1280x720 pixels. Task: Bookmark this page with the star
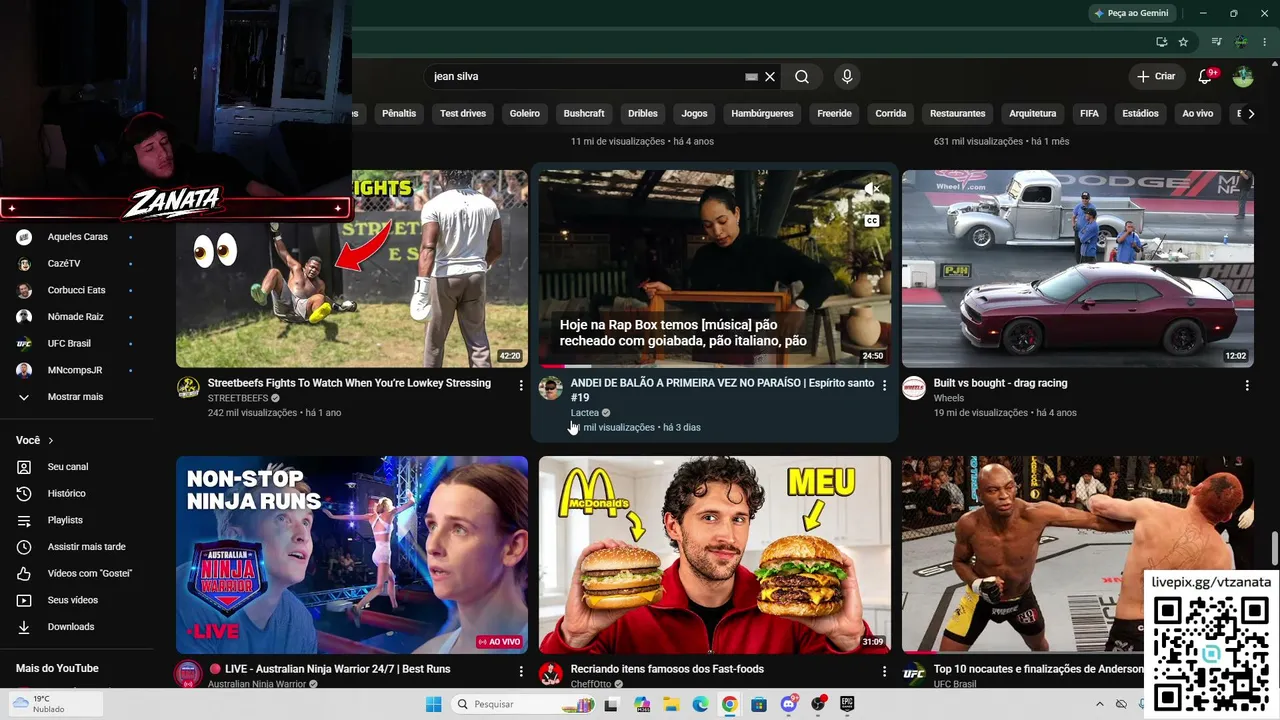(1184, 42)
